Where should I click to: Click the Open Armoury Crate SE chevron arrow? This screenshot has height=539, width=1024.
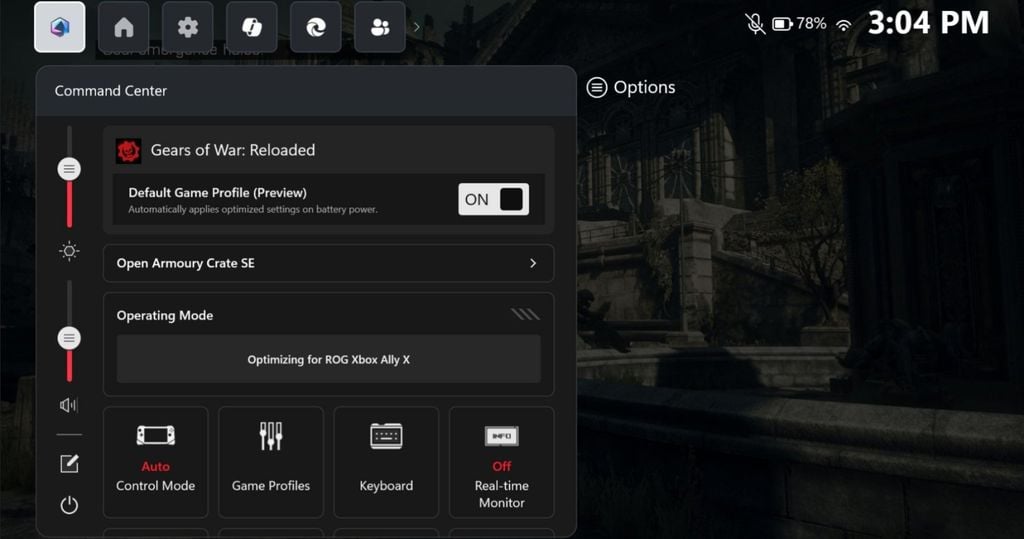coord(533,263)
